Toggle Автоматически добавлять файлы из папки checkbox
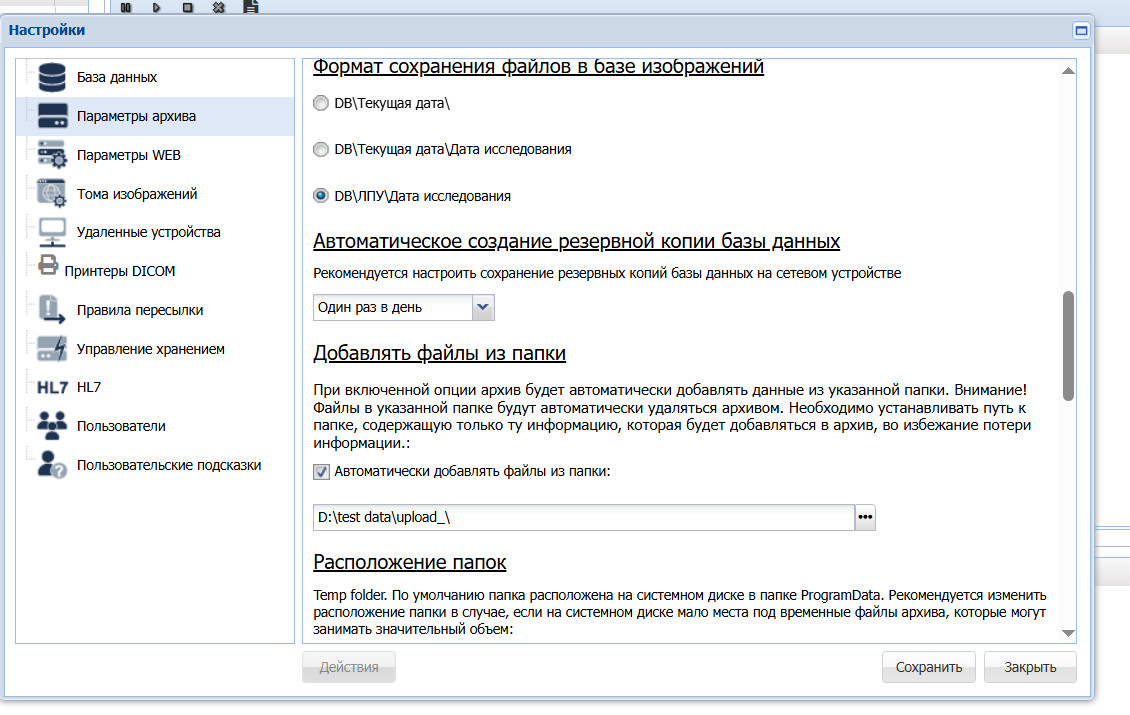 click(x=321, y=471)
